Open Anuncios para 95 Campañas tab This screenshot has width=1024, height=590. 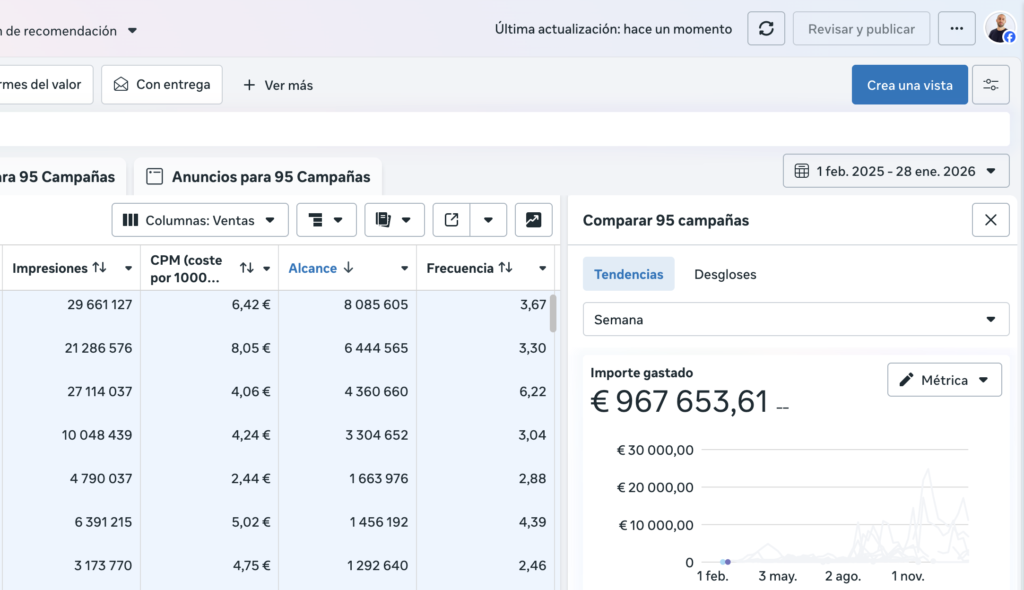click(x=259, y=177)
